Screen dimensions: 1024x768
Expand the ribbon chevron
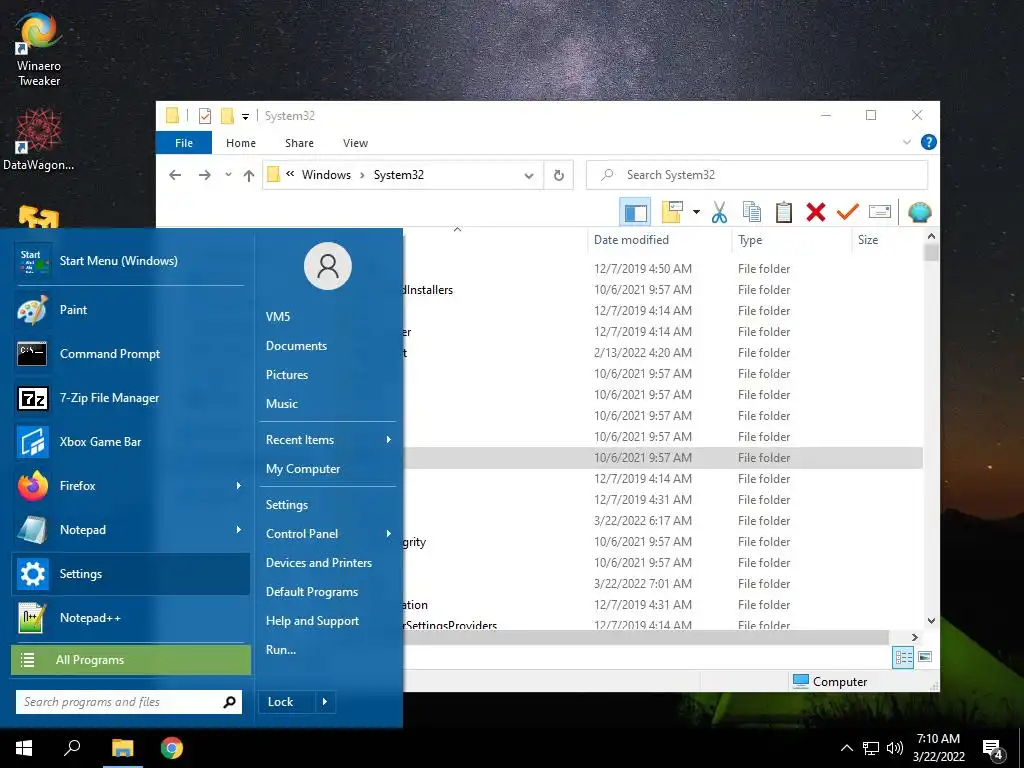click(906, 142)
